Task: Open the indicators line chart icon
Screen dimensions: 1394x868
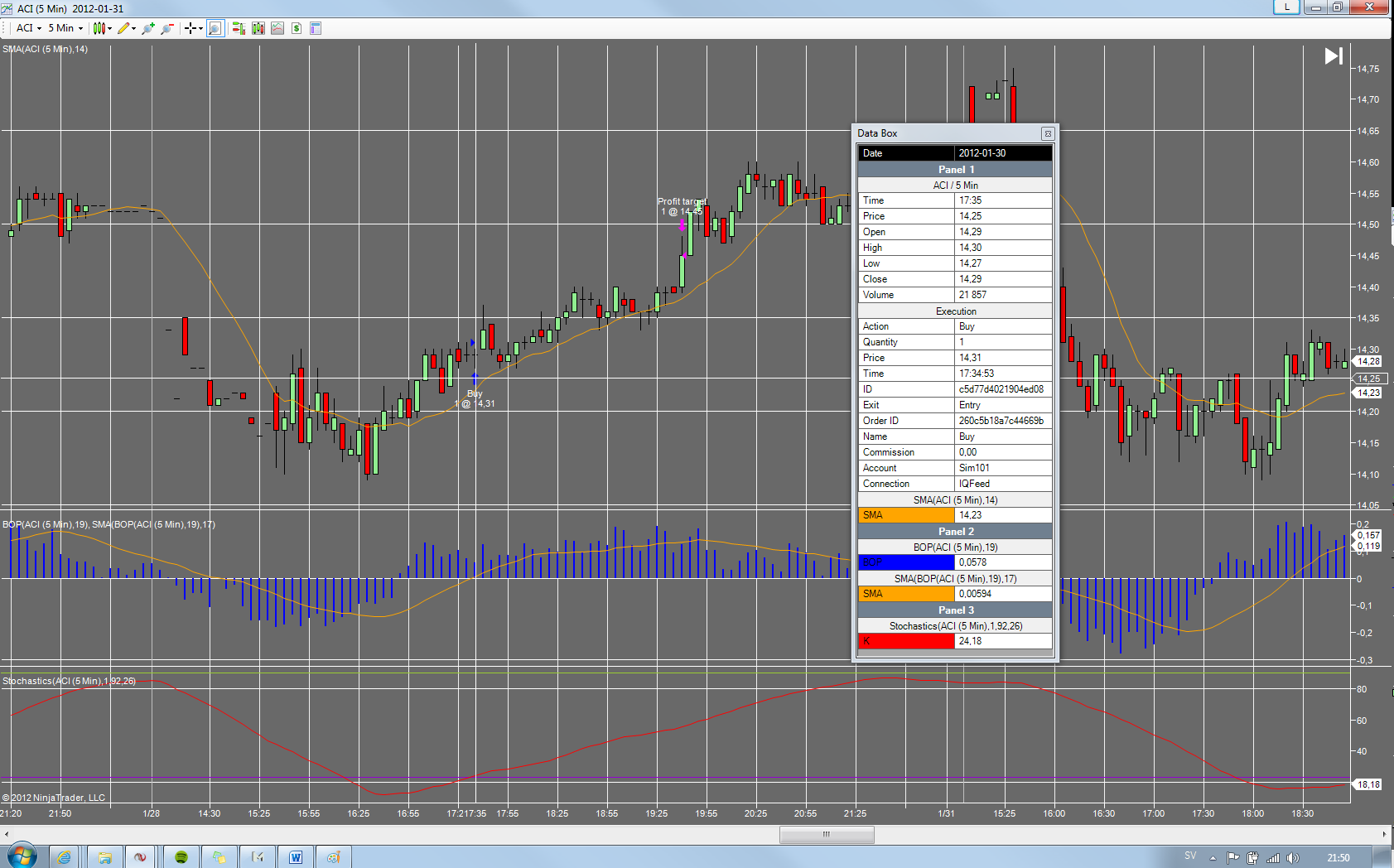Action: [x=277, y=28]
